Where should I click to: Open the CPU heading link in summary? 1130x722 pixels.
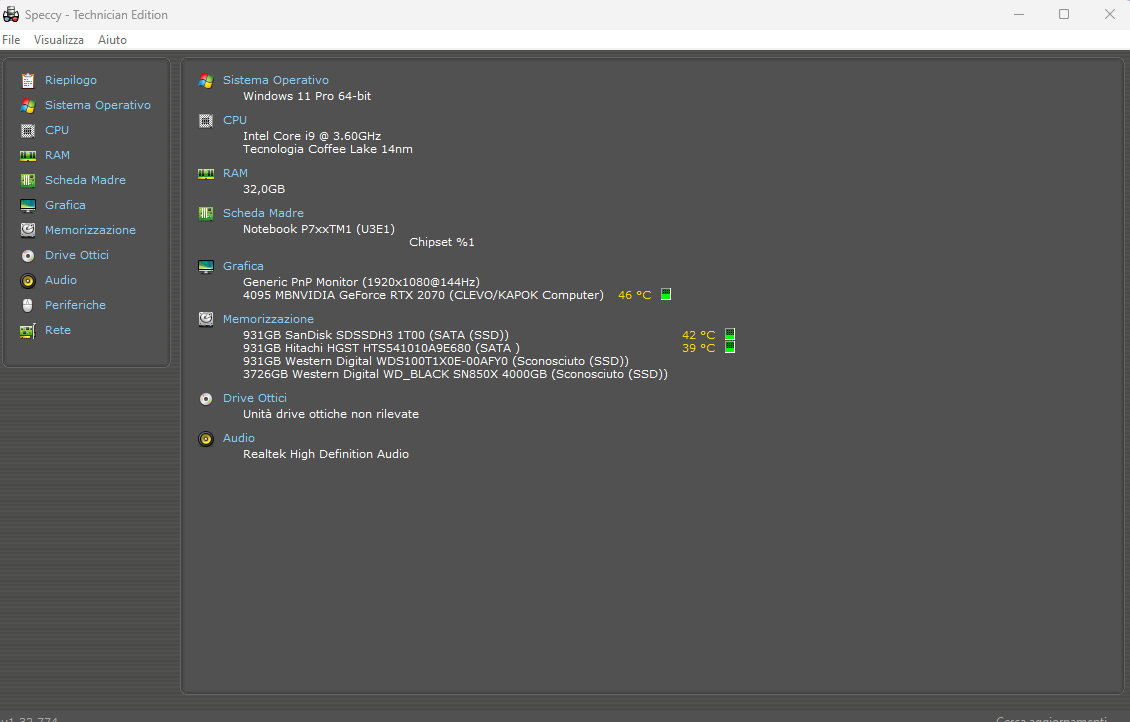[235, 120]
